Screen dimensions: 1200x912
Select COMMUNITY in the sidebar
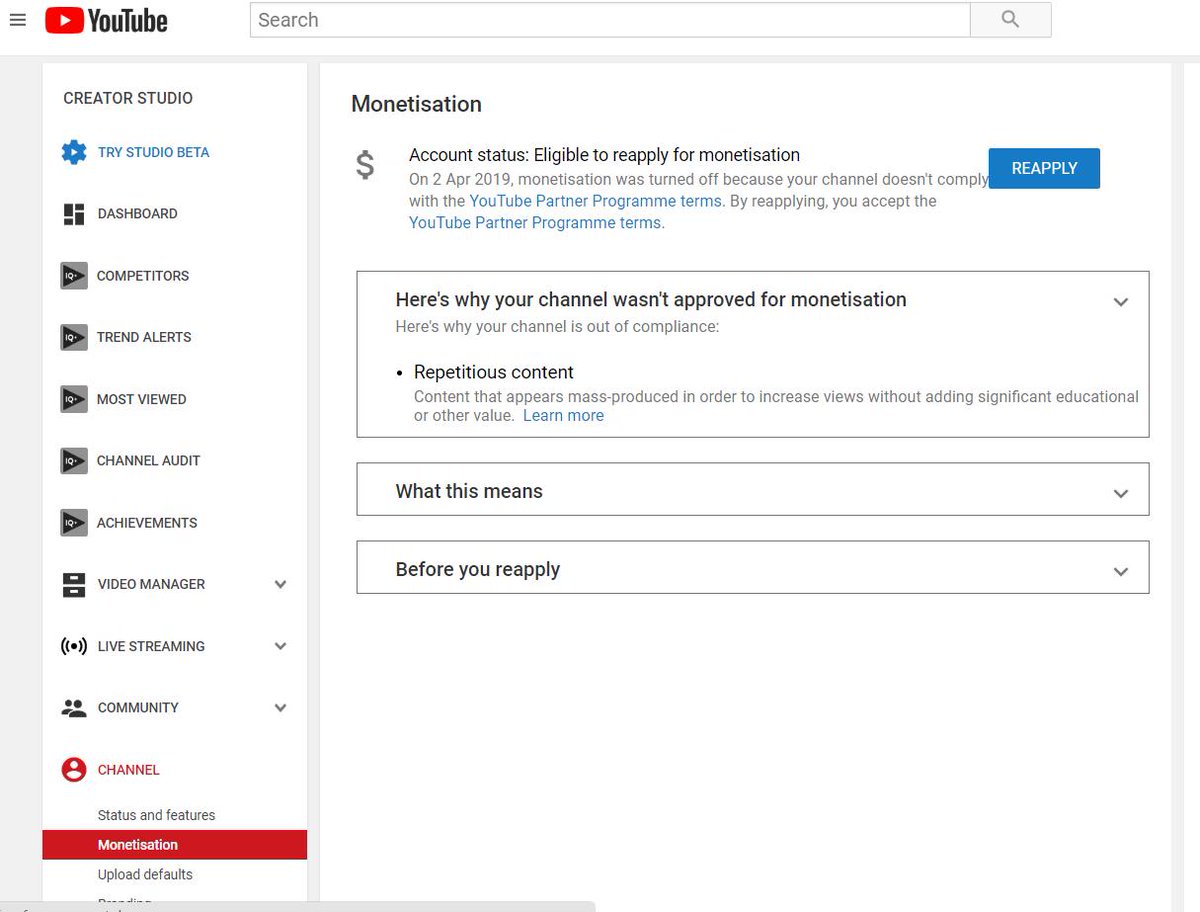(138, 708)
